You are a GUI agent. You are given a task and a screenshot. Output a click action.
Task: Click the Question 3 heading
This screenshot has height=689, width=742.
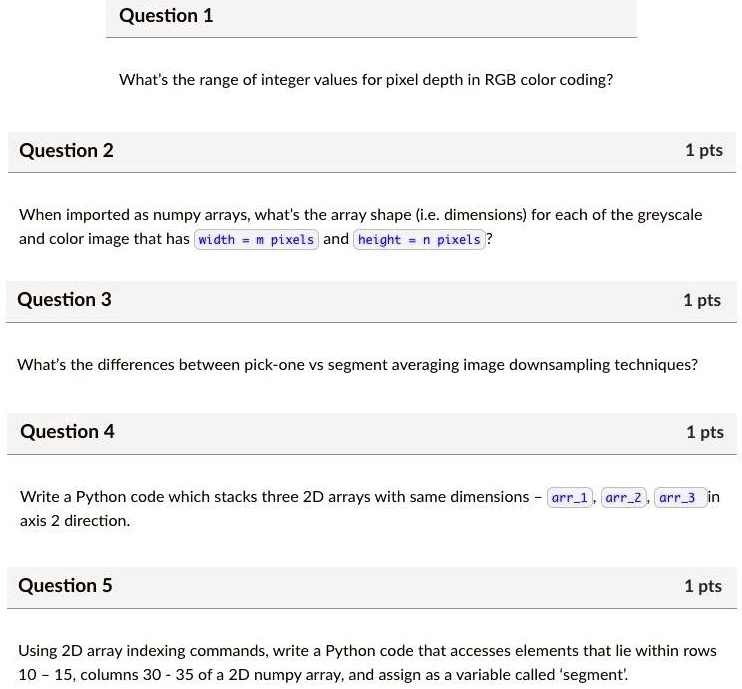coord(65,300)
